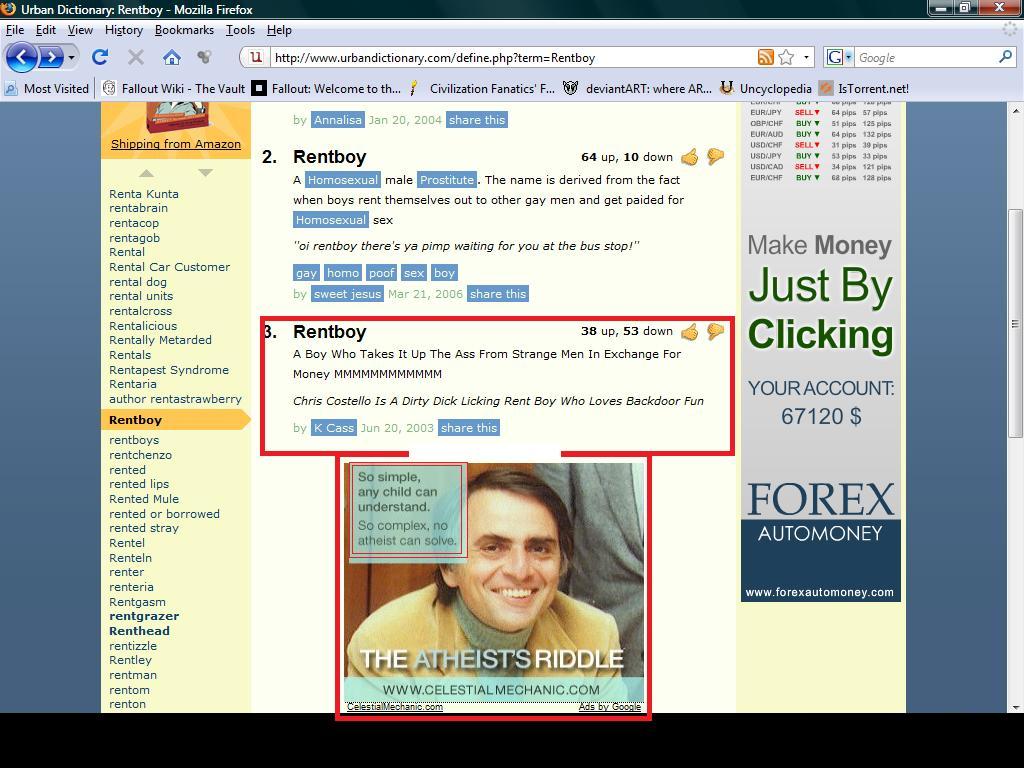This screenshot has width=1024, height=768.
Task: Open the History menu
Action: pos(123,30)
